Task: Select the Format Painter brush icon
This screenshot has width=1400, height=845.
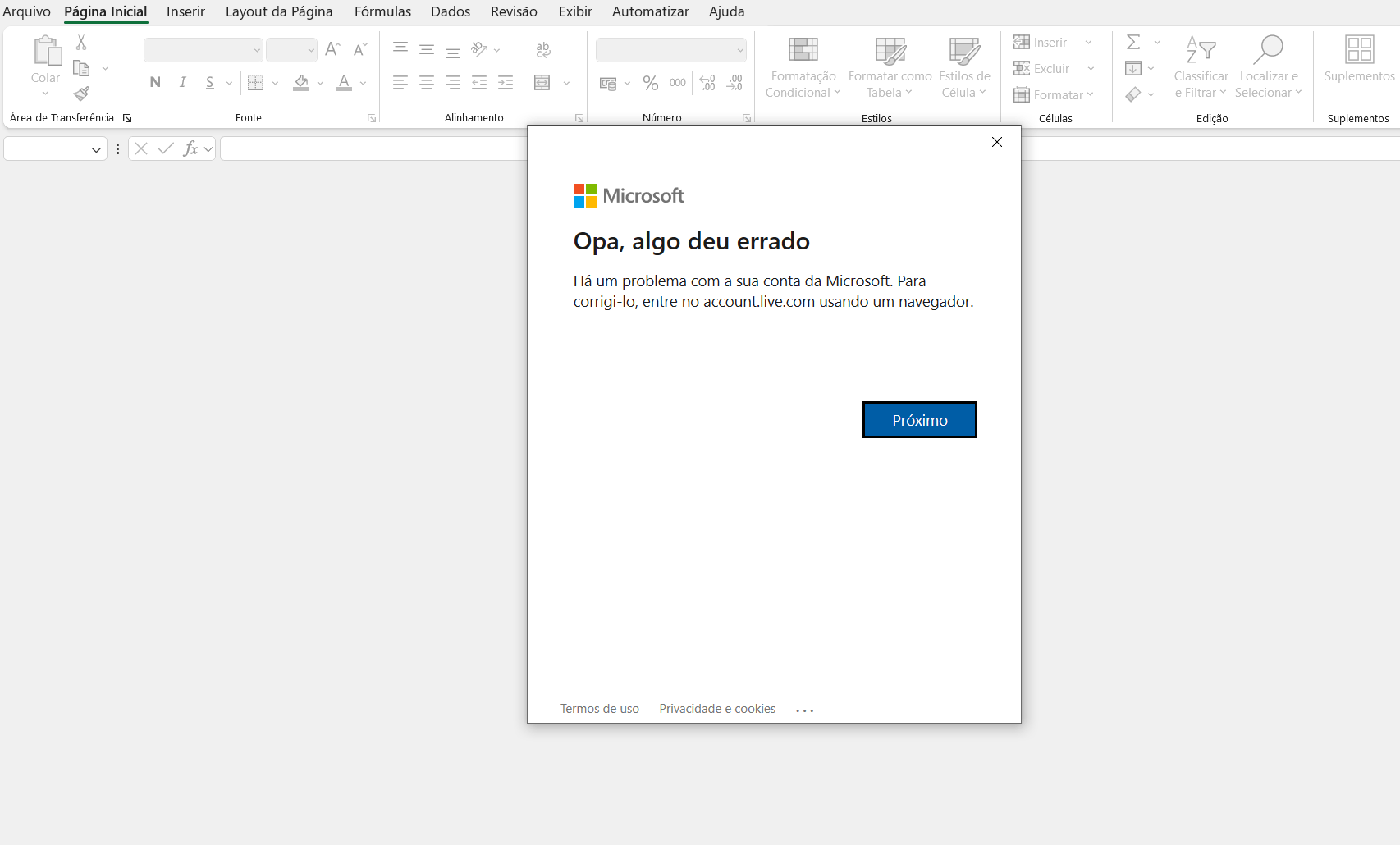Action: pyautogui.click(x=81, y=94)
